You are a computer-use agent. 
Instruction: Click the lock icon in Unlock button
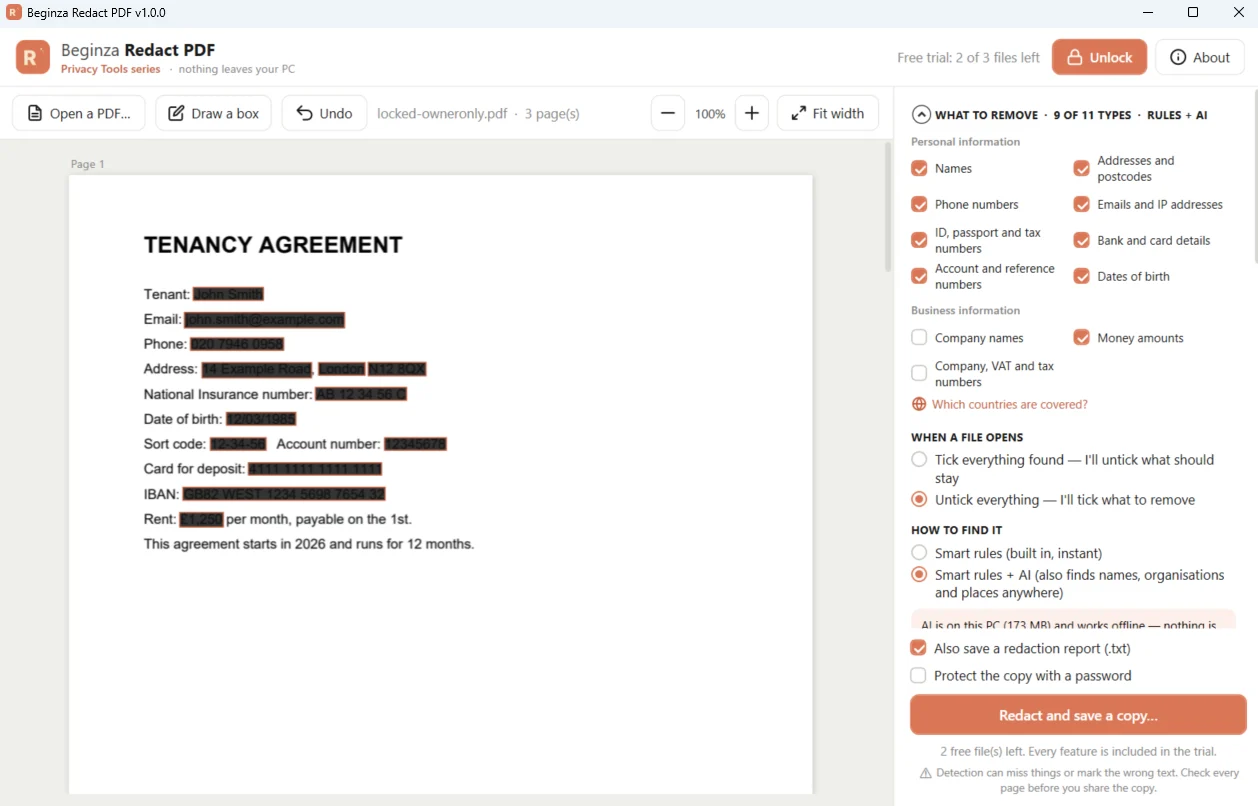[x=1075, y=57]
